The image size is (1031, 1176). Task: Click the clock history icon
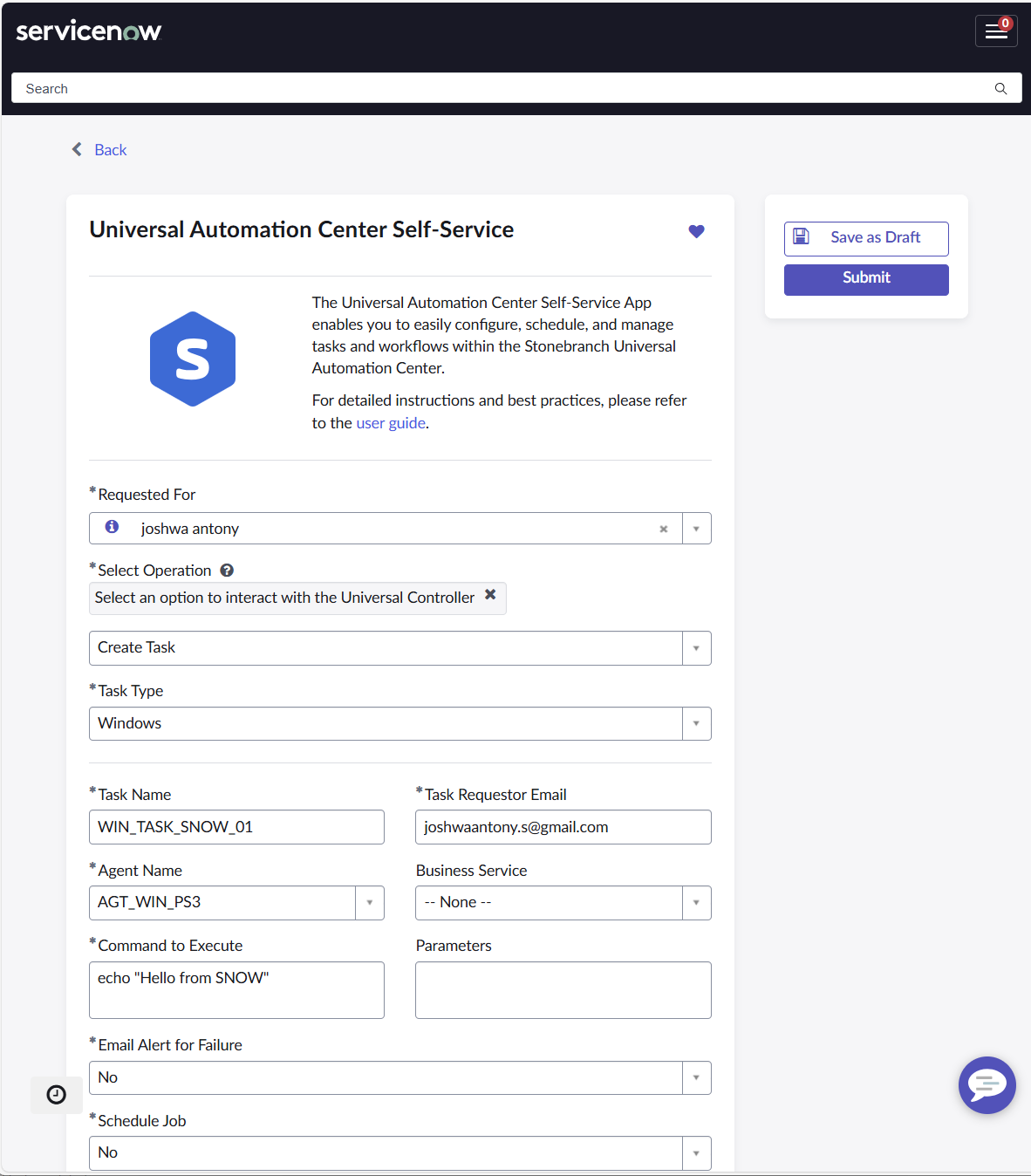57,1094
